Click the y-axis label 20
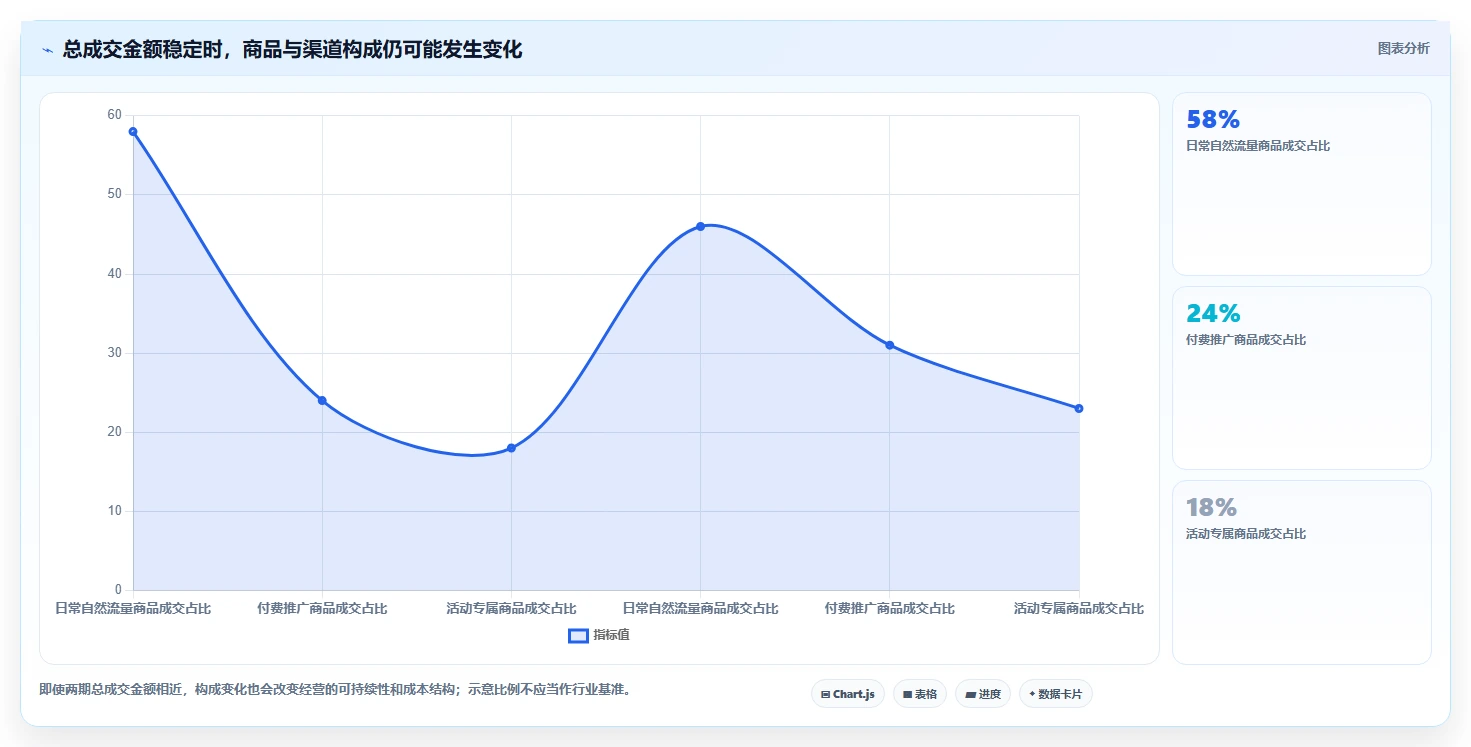Screen dimensions: 1471x747 click(114, 432)
